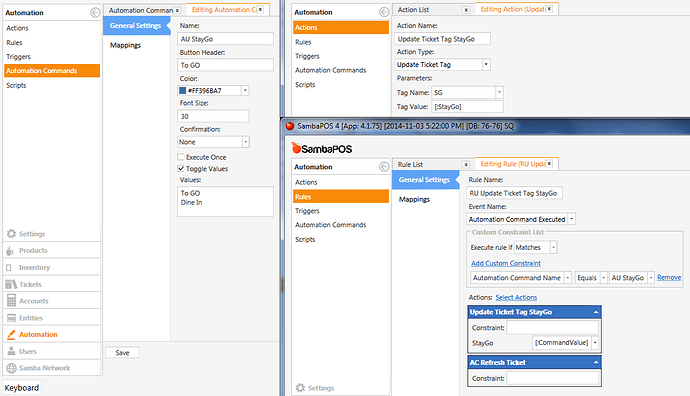Click the Remove constraint link
This screenshot has height=396, width=690.
(x=669, y=277)
